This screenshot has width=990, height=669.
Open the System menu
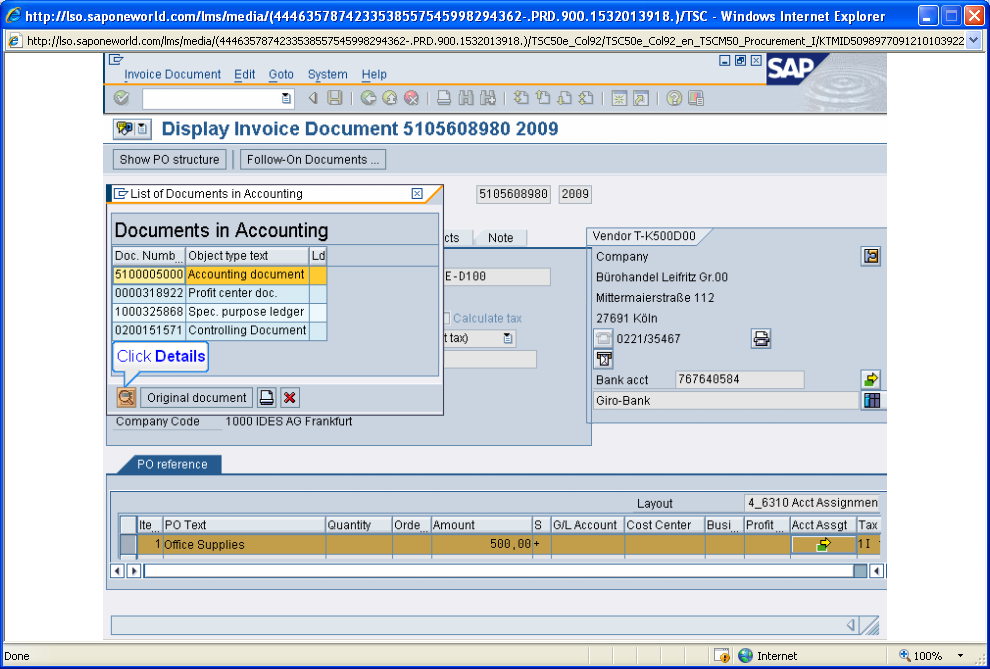tap(328, 74)
